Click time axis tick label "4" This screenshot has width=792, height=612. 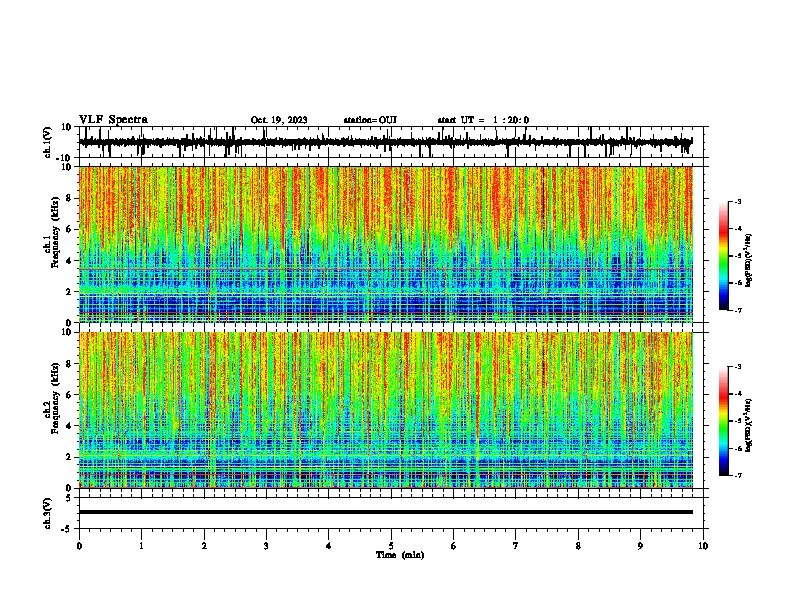click(329, 546)
